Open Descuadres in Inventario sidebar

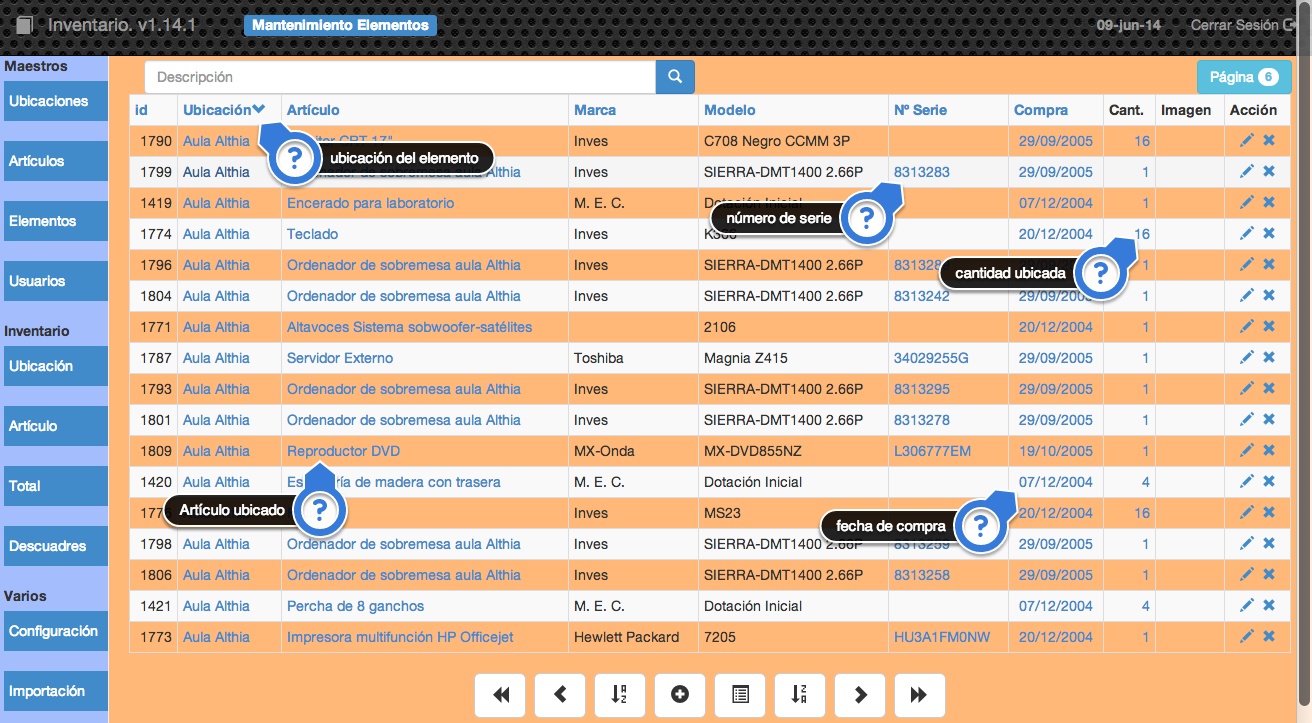[55, 547]
